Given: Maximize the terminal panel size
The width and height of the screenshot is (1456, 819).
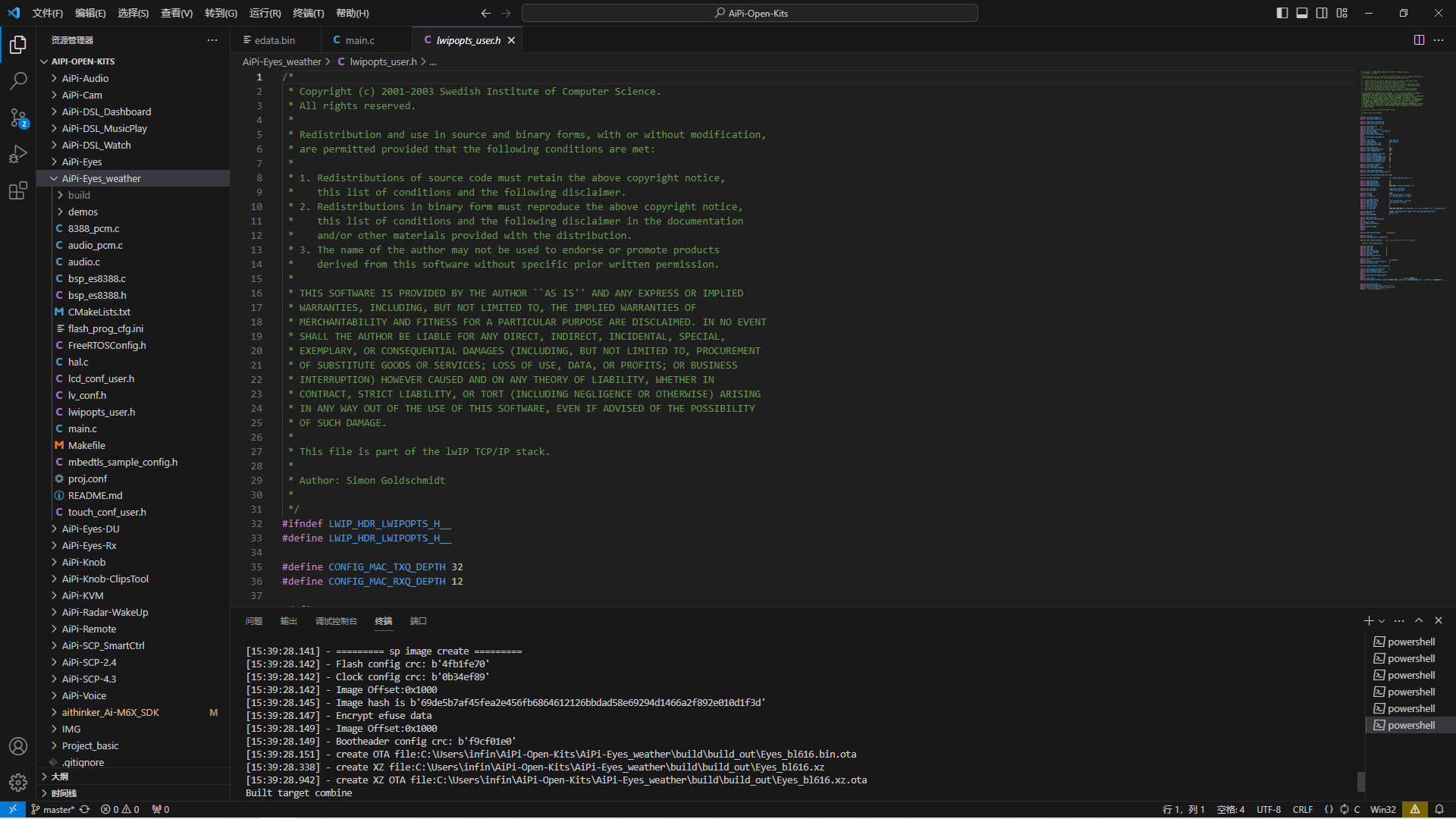Looking at the screenshot, I should pos(1419,620).
